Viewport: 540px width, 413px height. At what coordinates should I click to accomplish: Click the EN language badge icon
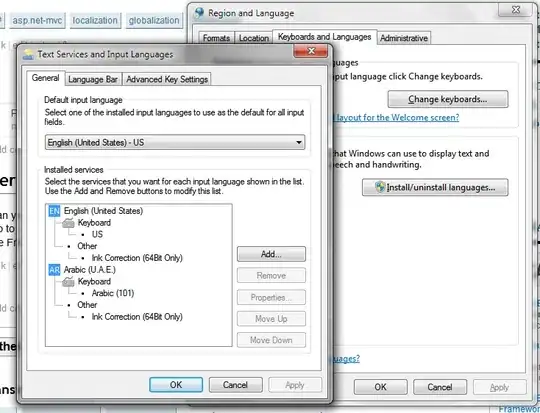click(x=54, y=211)
